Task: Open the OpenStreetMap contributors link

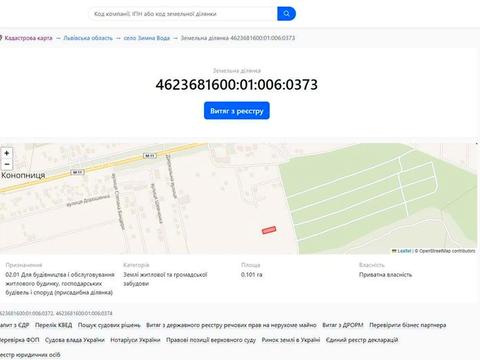Action: (447, 251)
